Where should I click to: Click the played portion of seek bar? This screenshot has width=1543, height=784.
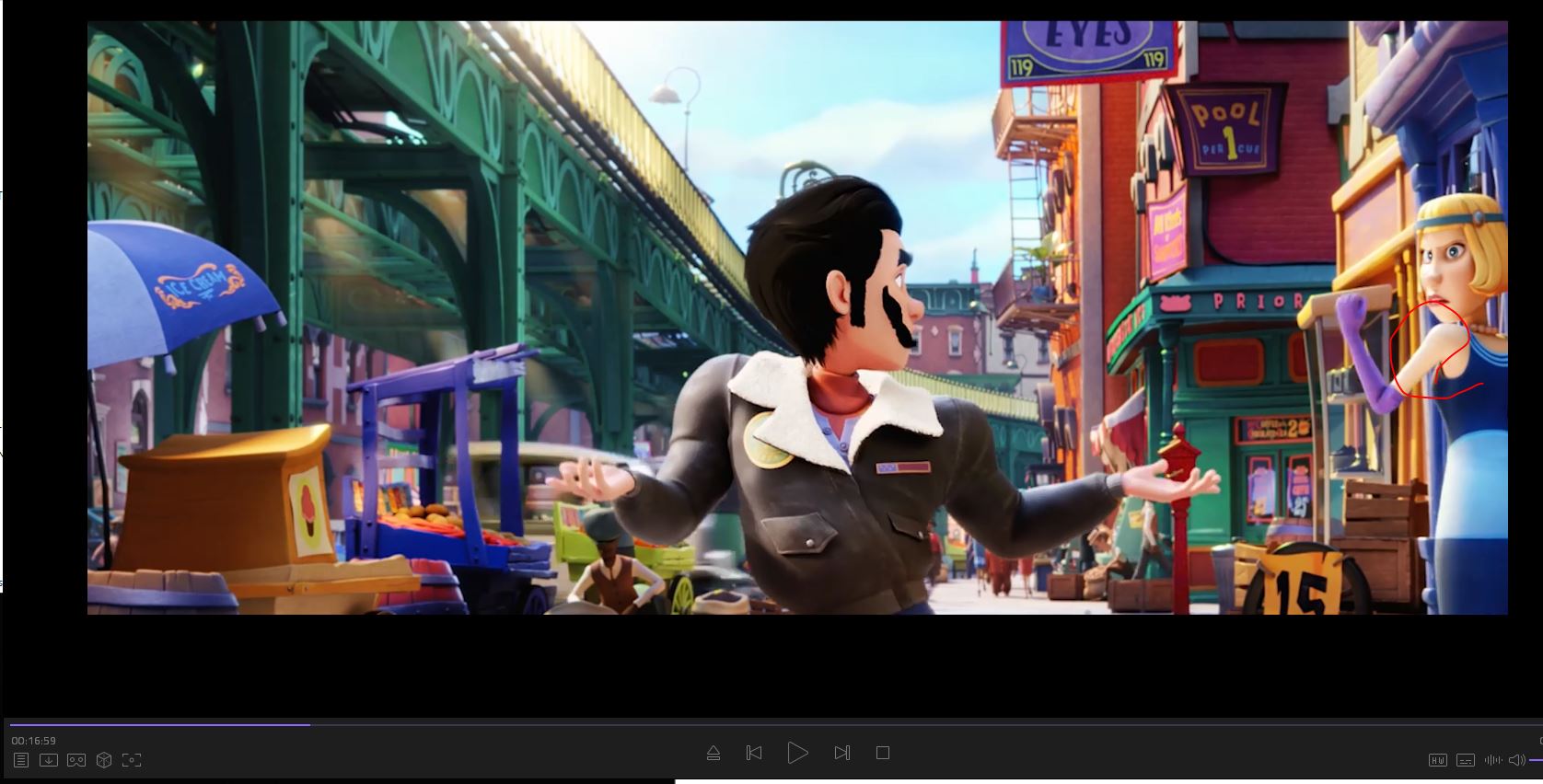click(x=157, y=725)
